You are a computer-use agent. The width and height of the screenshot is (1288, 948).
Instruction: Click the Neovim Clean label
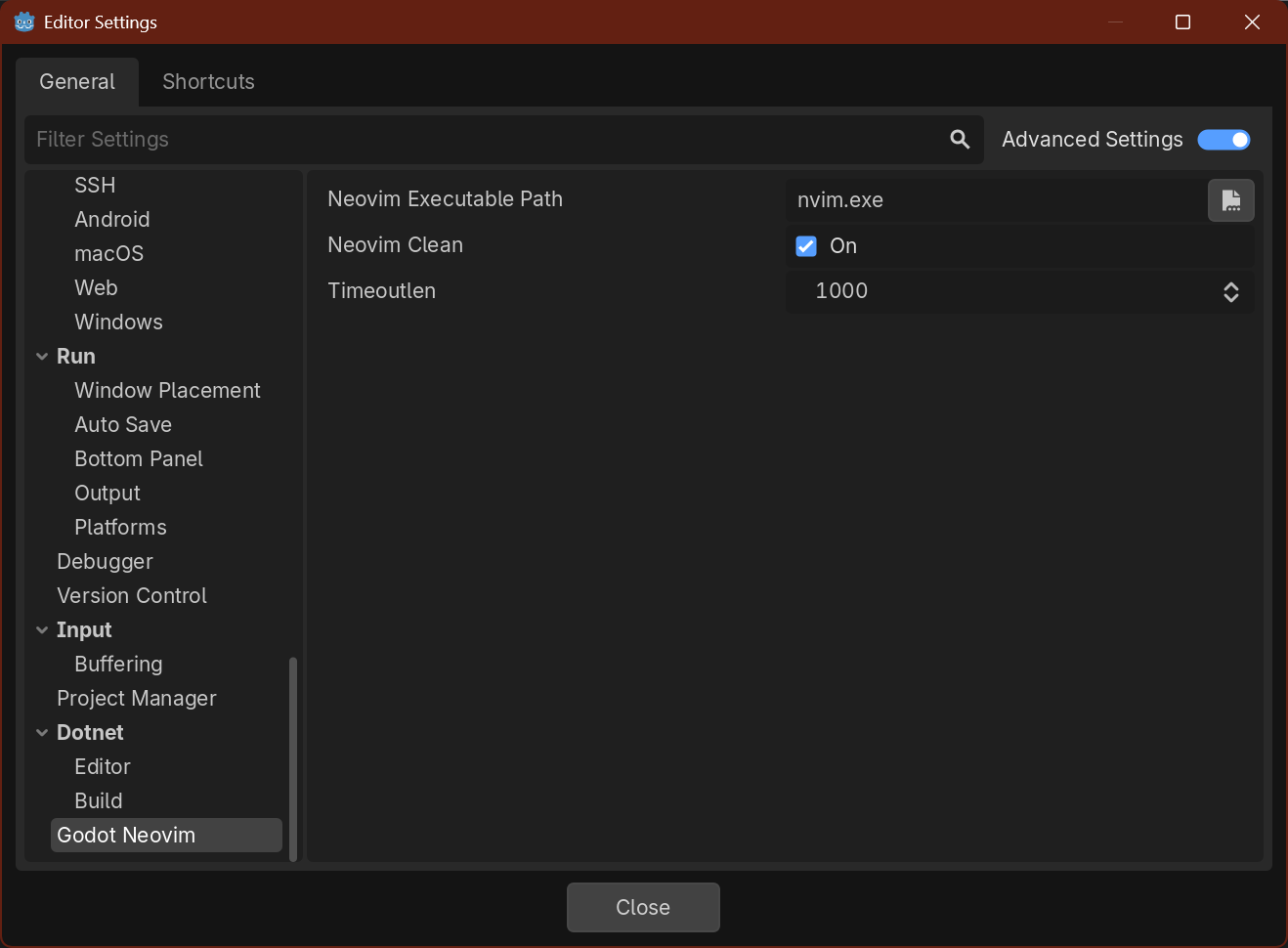[395, 245]
